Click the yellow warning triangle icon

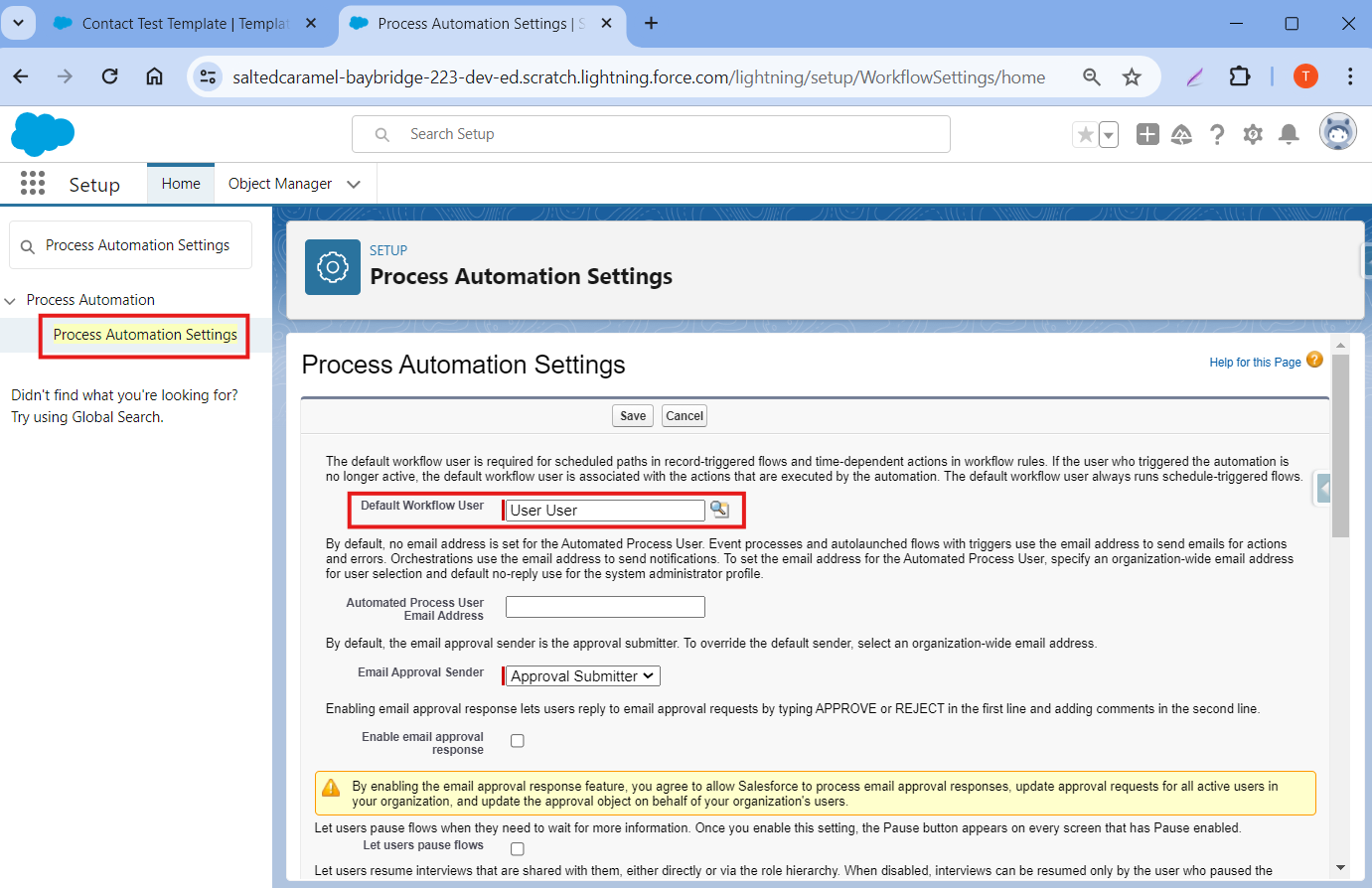tap(331, 788)
